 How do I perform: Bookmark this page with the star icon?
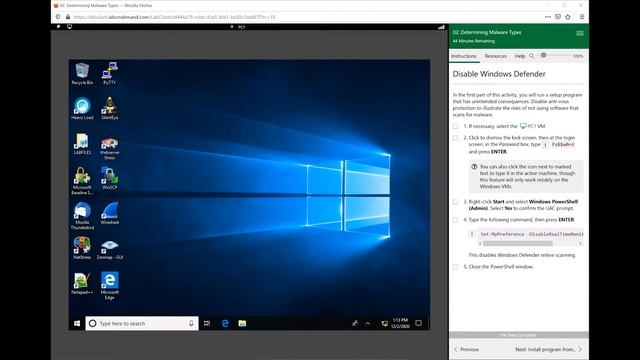568,17
